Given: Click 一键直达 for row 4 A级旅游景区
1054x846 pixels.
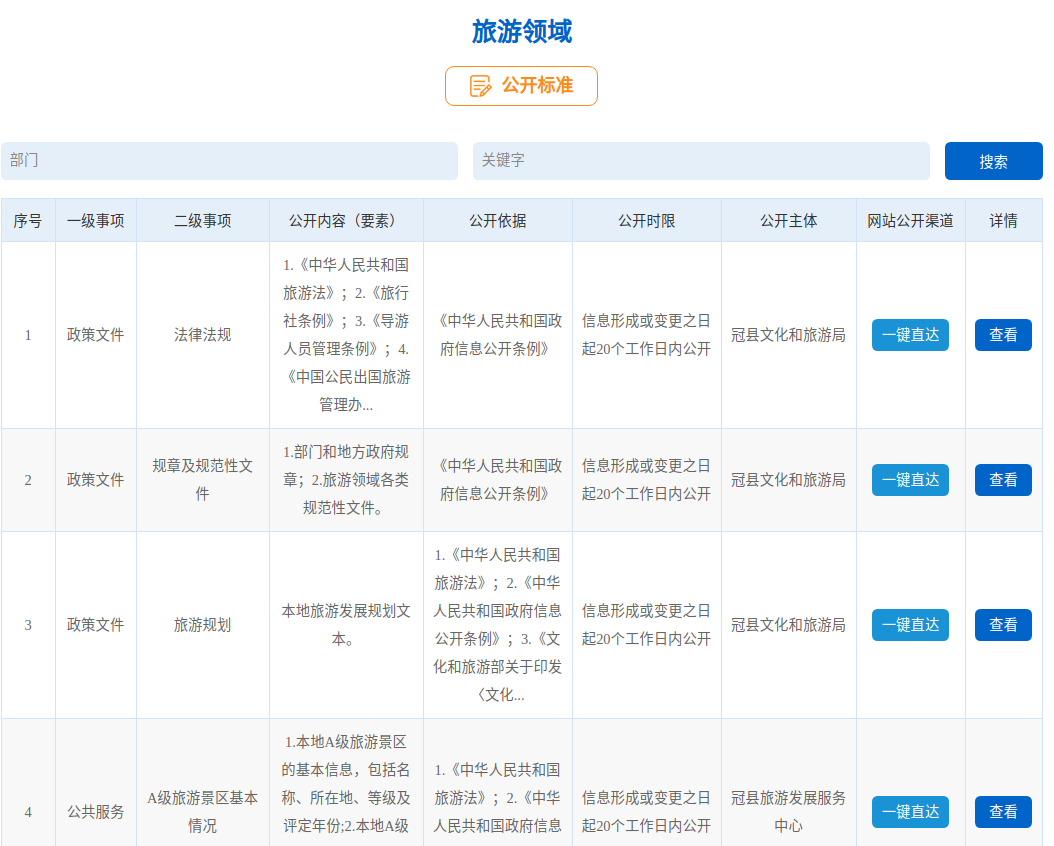Looking at the screenshot, I should 910,812.
